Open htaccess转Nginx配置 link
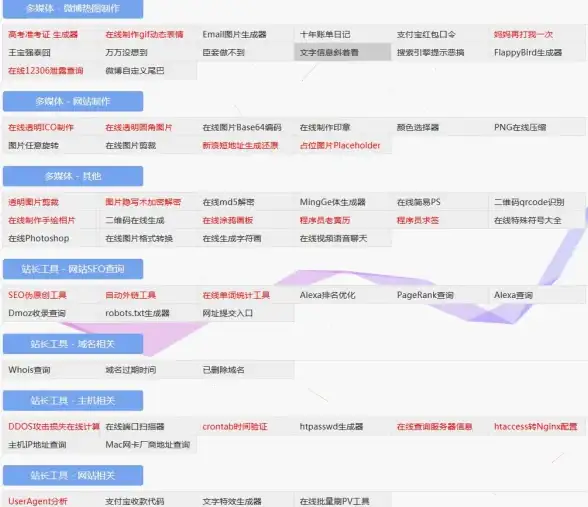This screenshot has width=588, height=507. 536,427
